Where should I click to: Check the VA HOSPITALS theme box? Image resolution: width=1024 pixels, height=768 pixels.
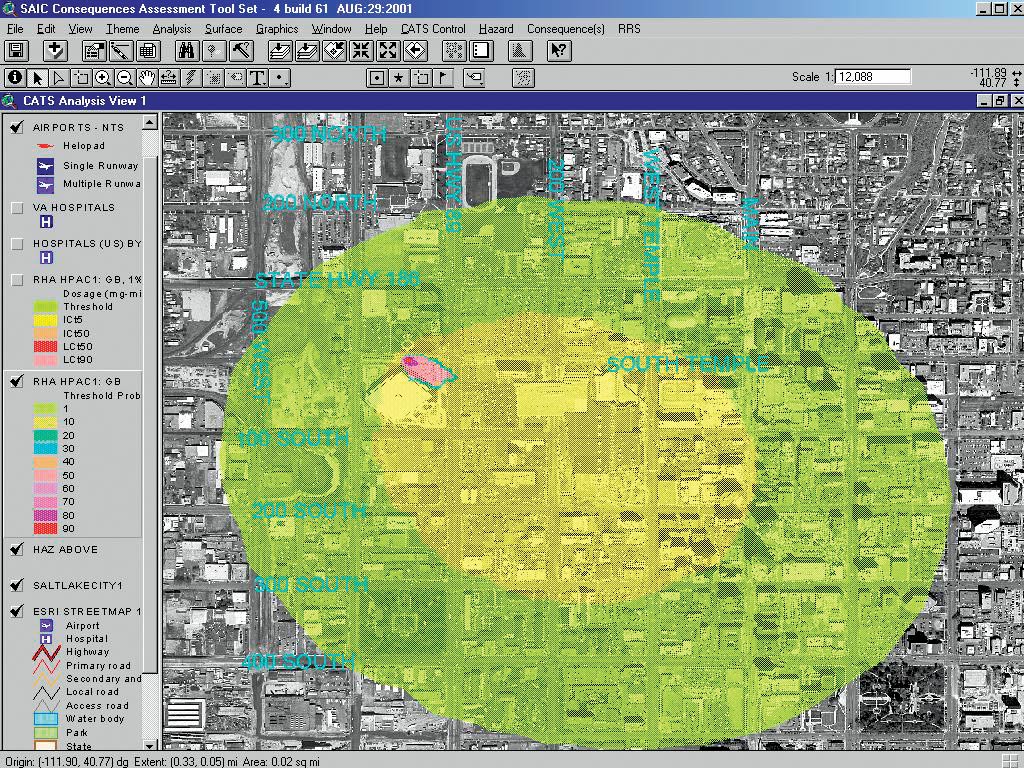[x=18, y=208]
